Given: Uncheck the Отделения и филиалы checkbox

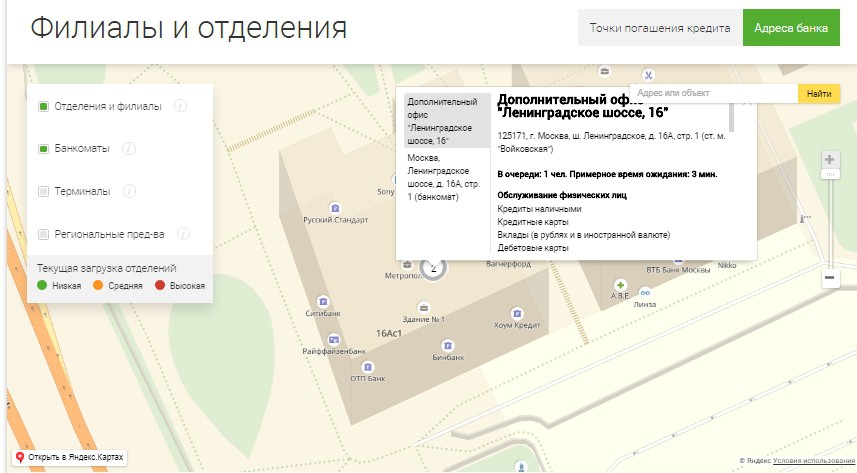Looking at the screenshot, I should pos(43,107).
